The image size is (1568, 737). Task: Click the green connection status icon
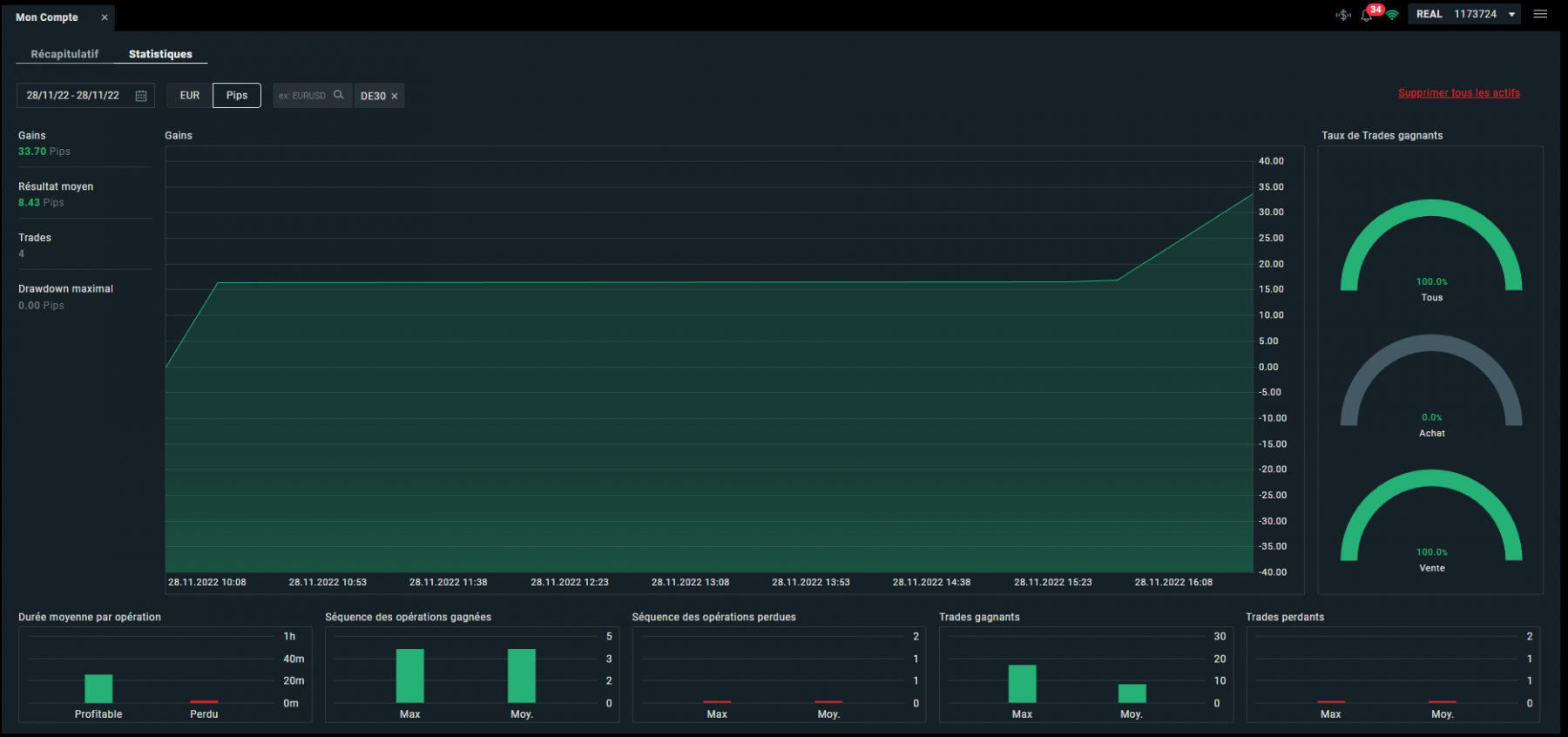tap(1392, 15)
